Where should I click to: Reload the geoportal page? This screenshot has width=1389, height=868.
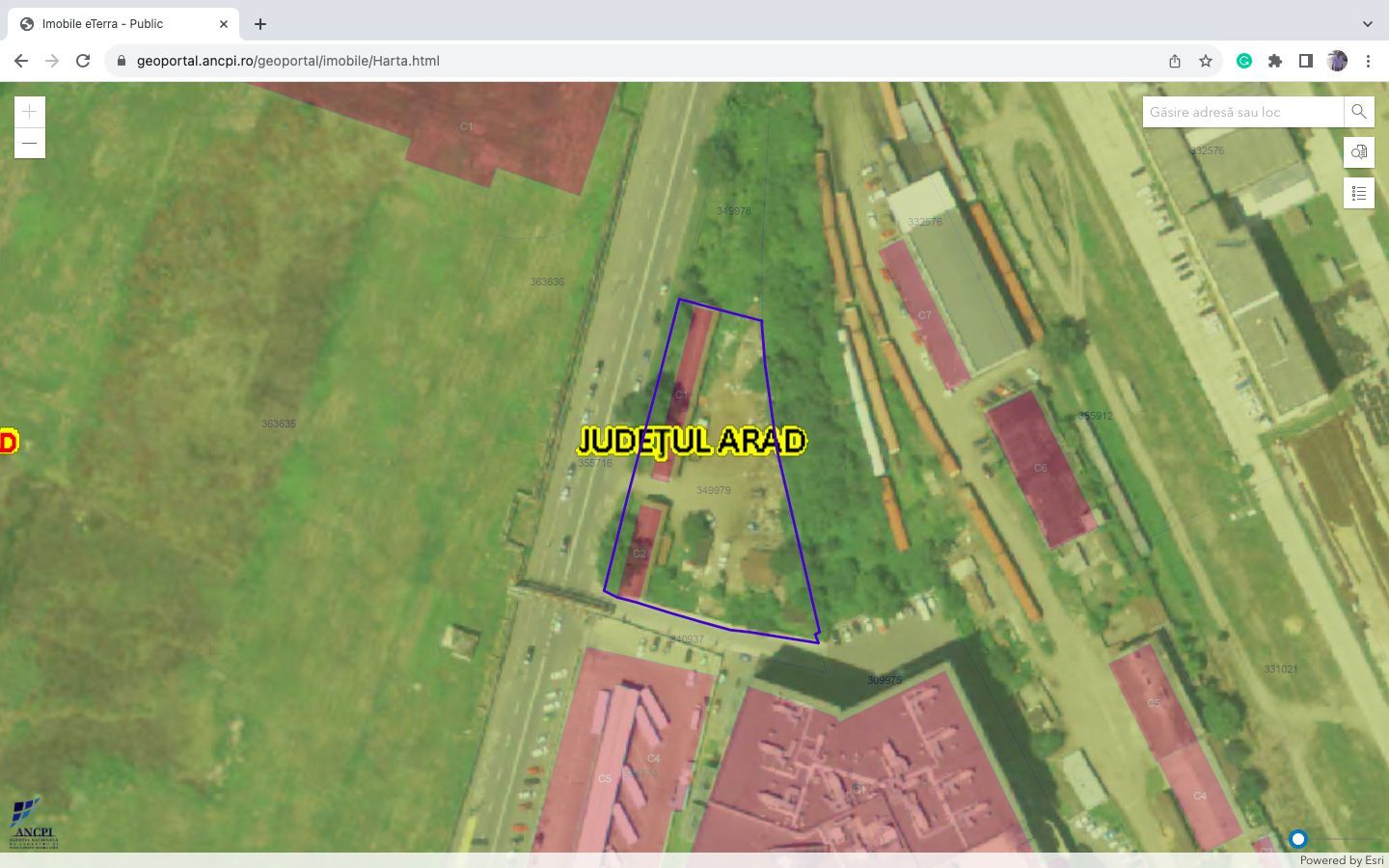(83, 61)
